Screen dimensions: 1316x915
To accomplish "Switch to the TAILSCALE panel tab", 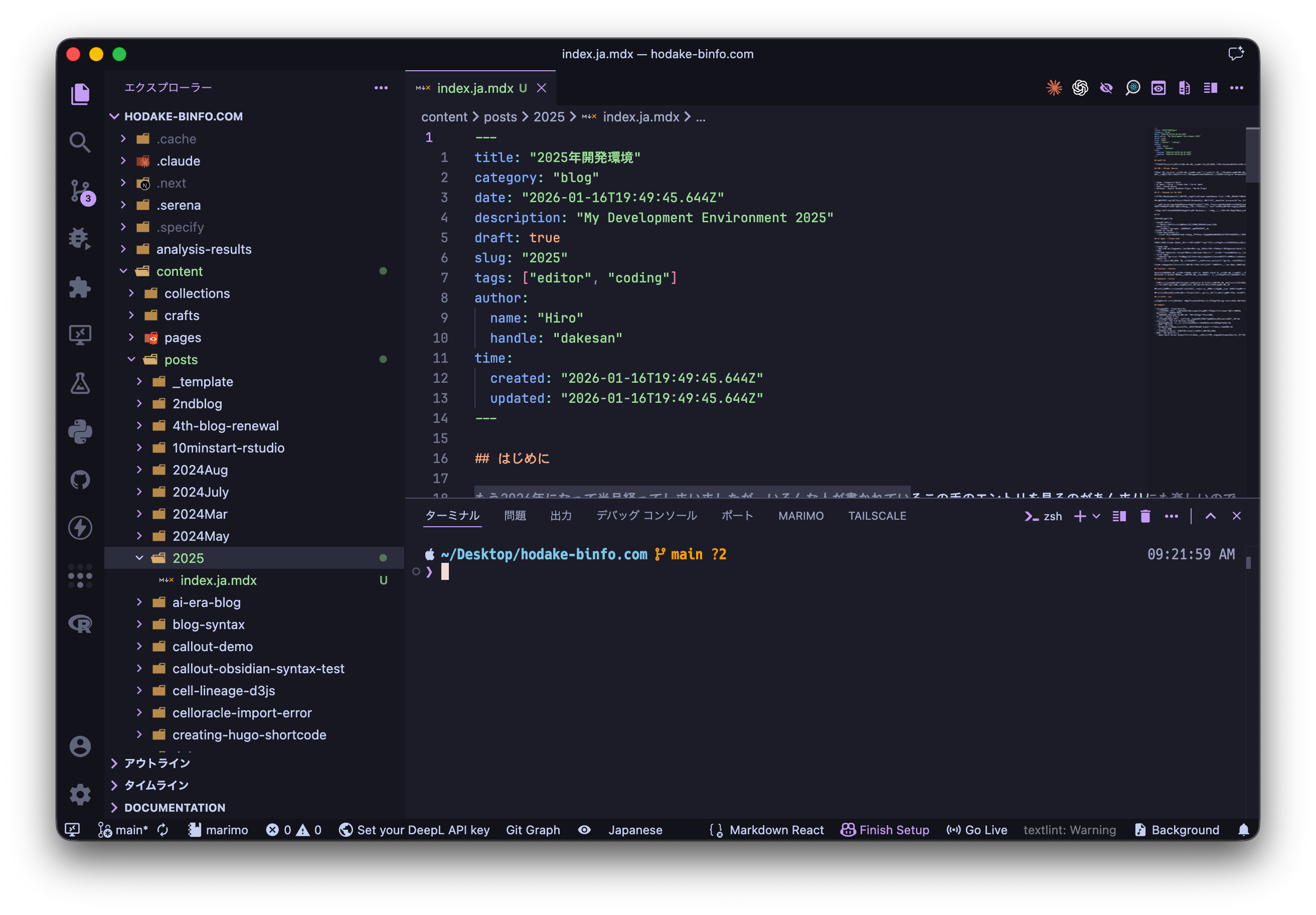I will pyautogui.click(x=876, y=516).
